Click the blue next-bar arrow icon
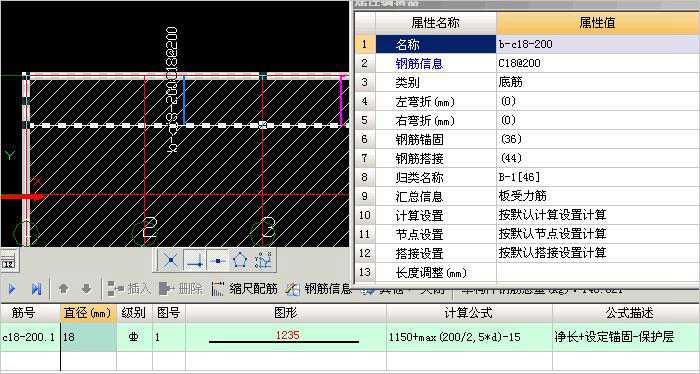The height and width of the screenshot is (374, 700). (x=12, y=289)
